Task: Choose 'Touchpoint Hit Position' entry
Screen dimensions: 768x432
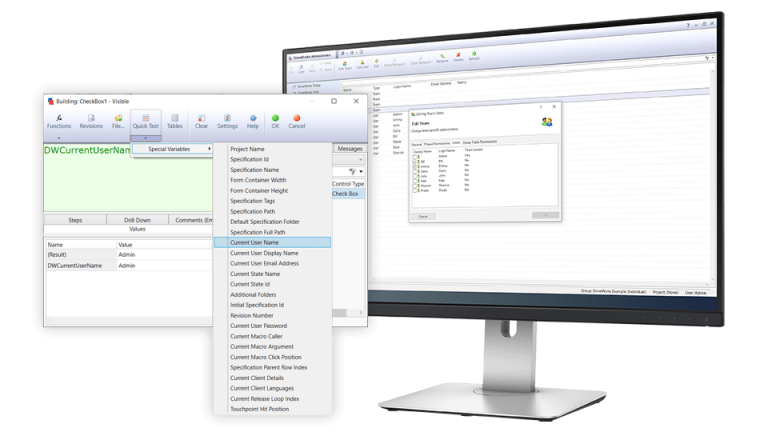Action: 260,409
